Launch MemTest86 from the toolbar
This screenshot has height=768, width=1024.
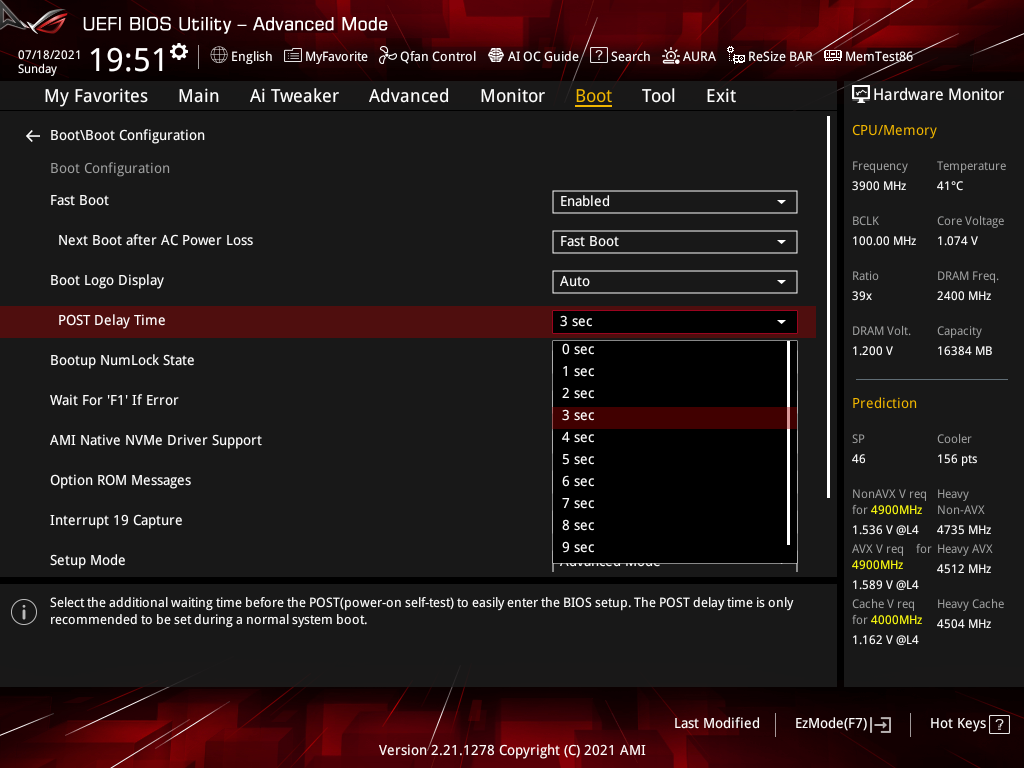[x=868, y=56]
